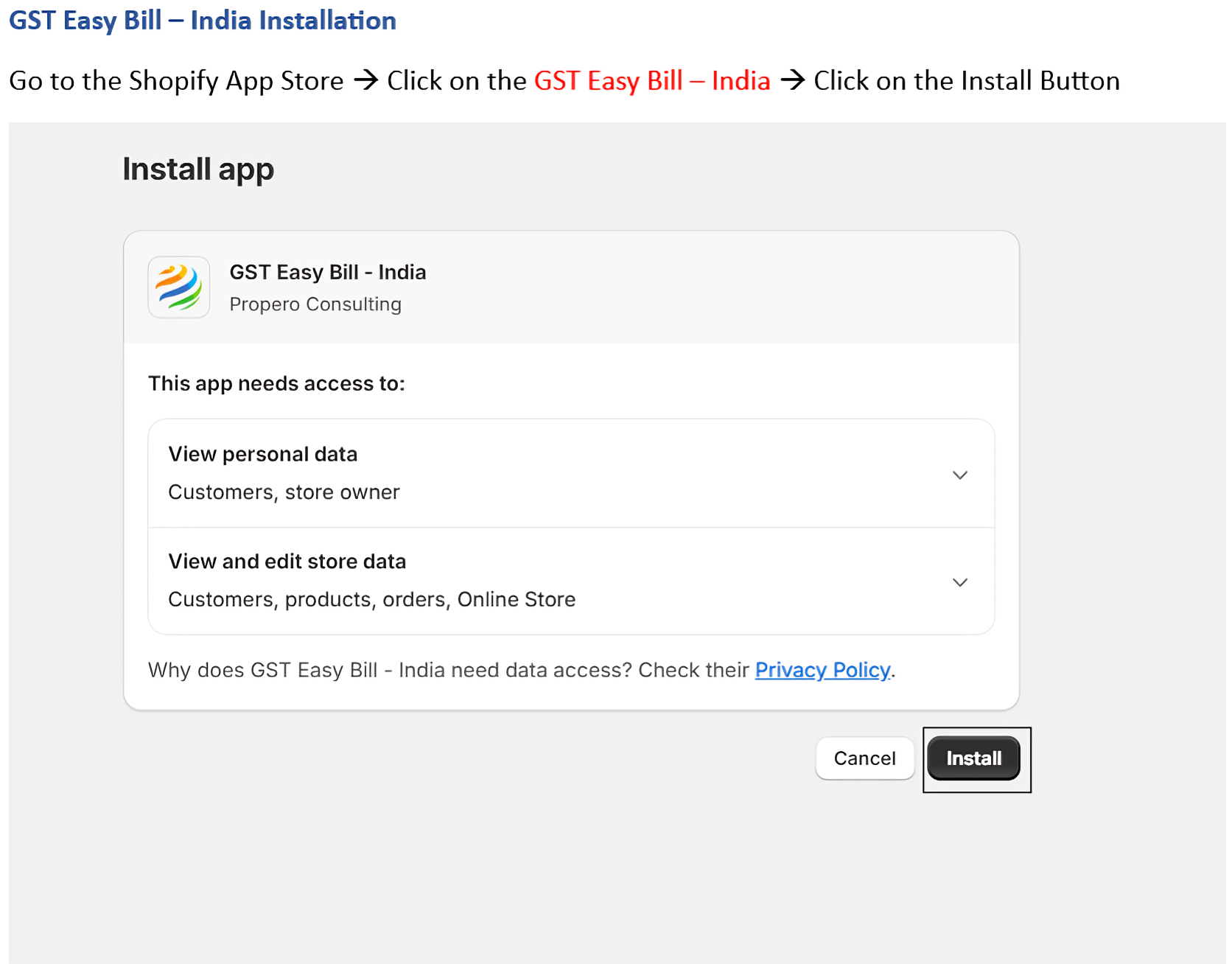Viewport: 1232px width, 964px height.
Task: Open the Privacy Policy link
Action: (822, 670)
